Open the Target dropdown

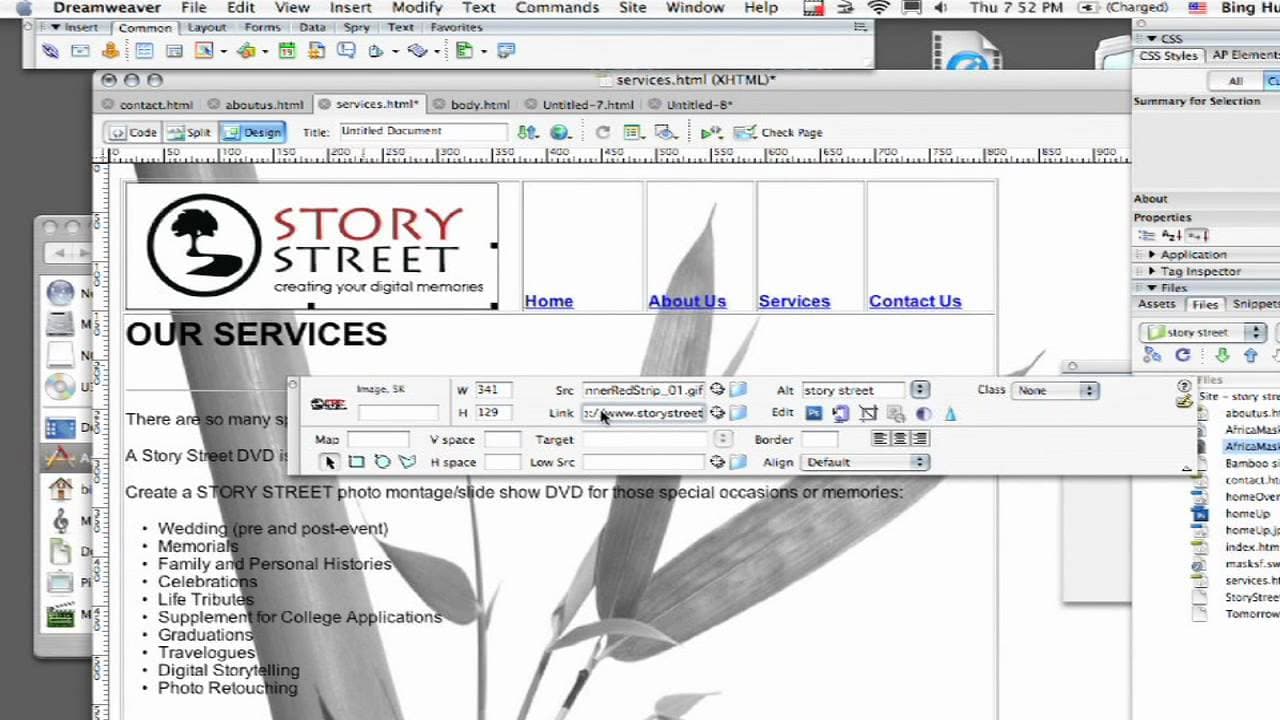coord(722,439)
